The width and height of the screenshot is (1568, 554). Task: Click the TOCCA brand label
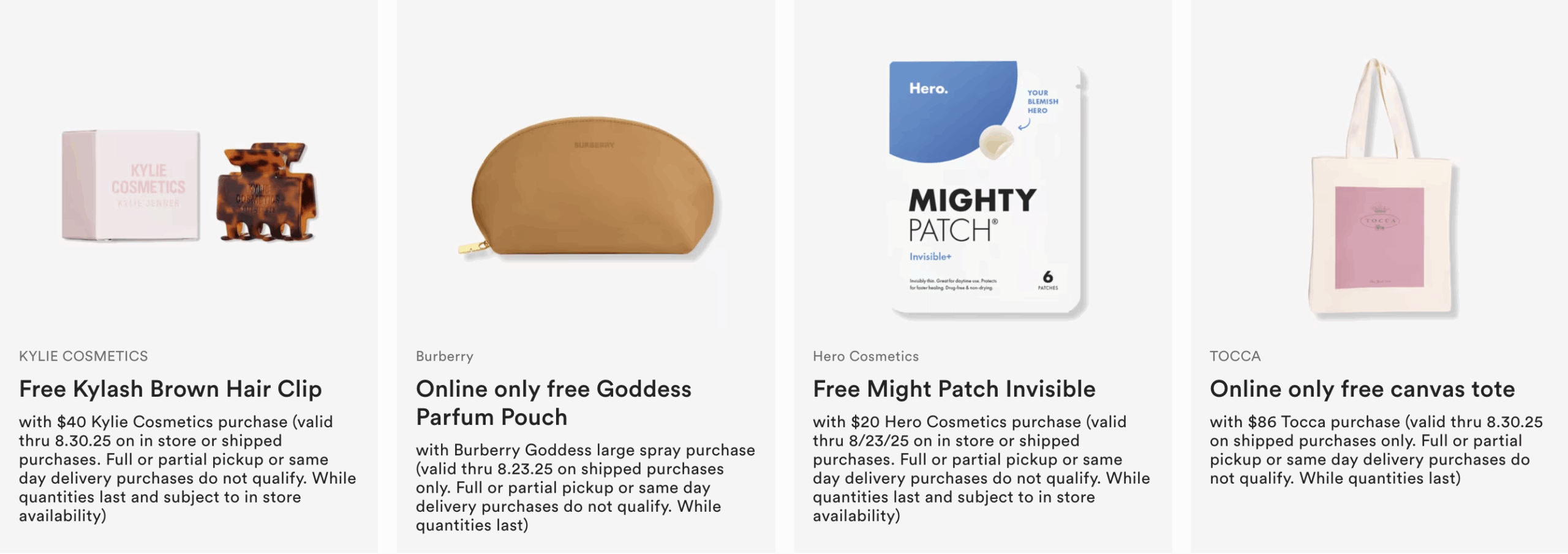(1235, 356)
